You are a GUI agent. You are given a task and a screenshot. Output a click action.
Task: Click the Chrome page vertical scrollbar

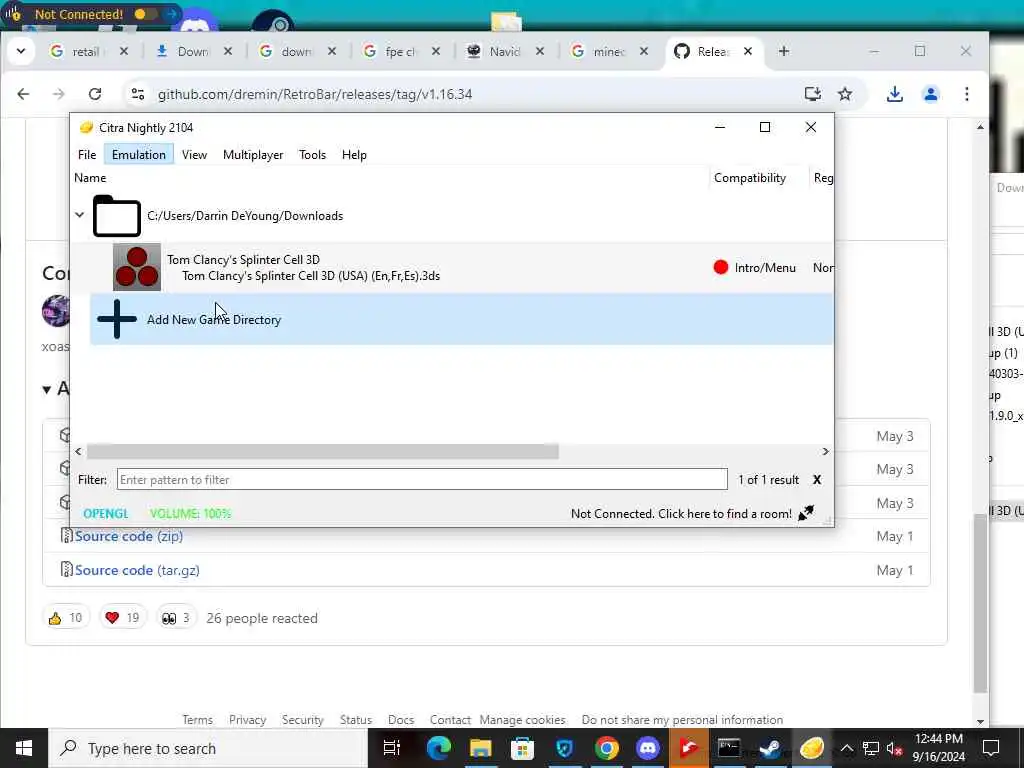pyautogui.click(x=980, y=603)
